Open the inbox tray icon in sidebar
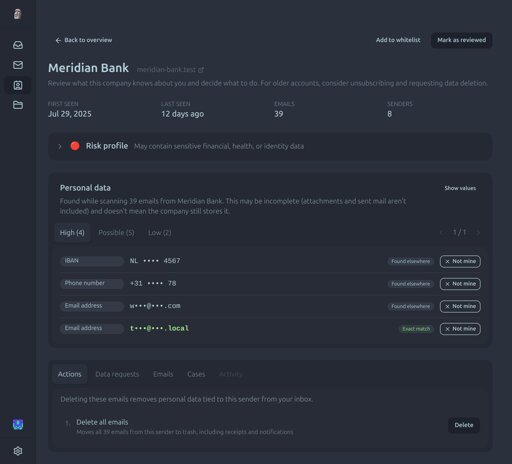 [18, 45]
